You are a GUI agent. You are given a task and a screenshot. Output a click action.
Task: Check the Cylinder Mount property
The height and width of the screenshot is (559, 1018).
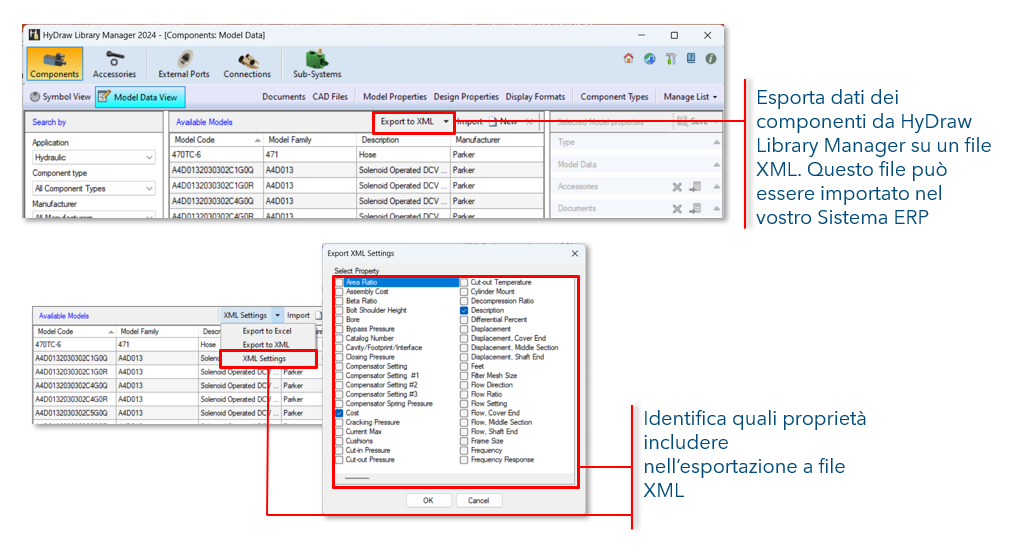(x=464, y=292)
